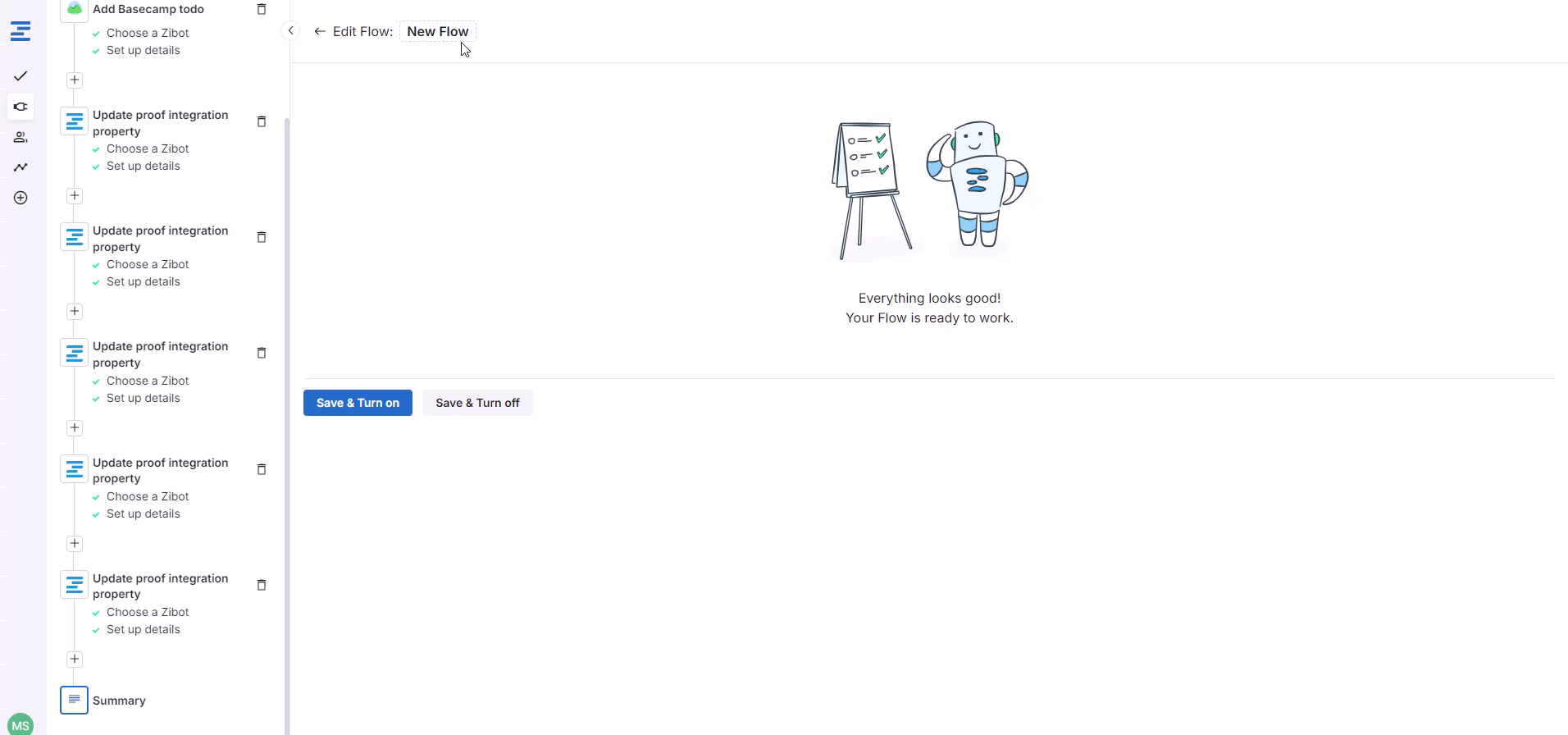Viewport: 1568px width, 735px height.
Task: Open the Summary step
Action: 119,701
